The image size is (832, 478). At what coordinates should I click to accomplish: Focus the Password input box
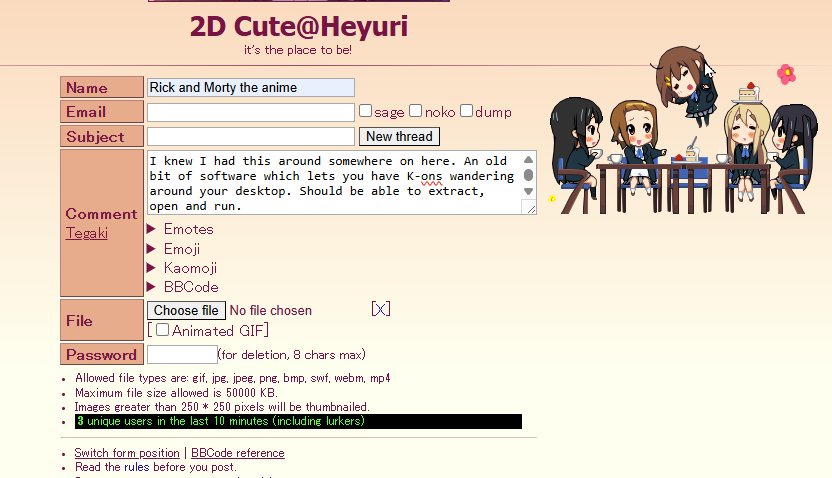[182, 354]
